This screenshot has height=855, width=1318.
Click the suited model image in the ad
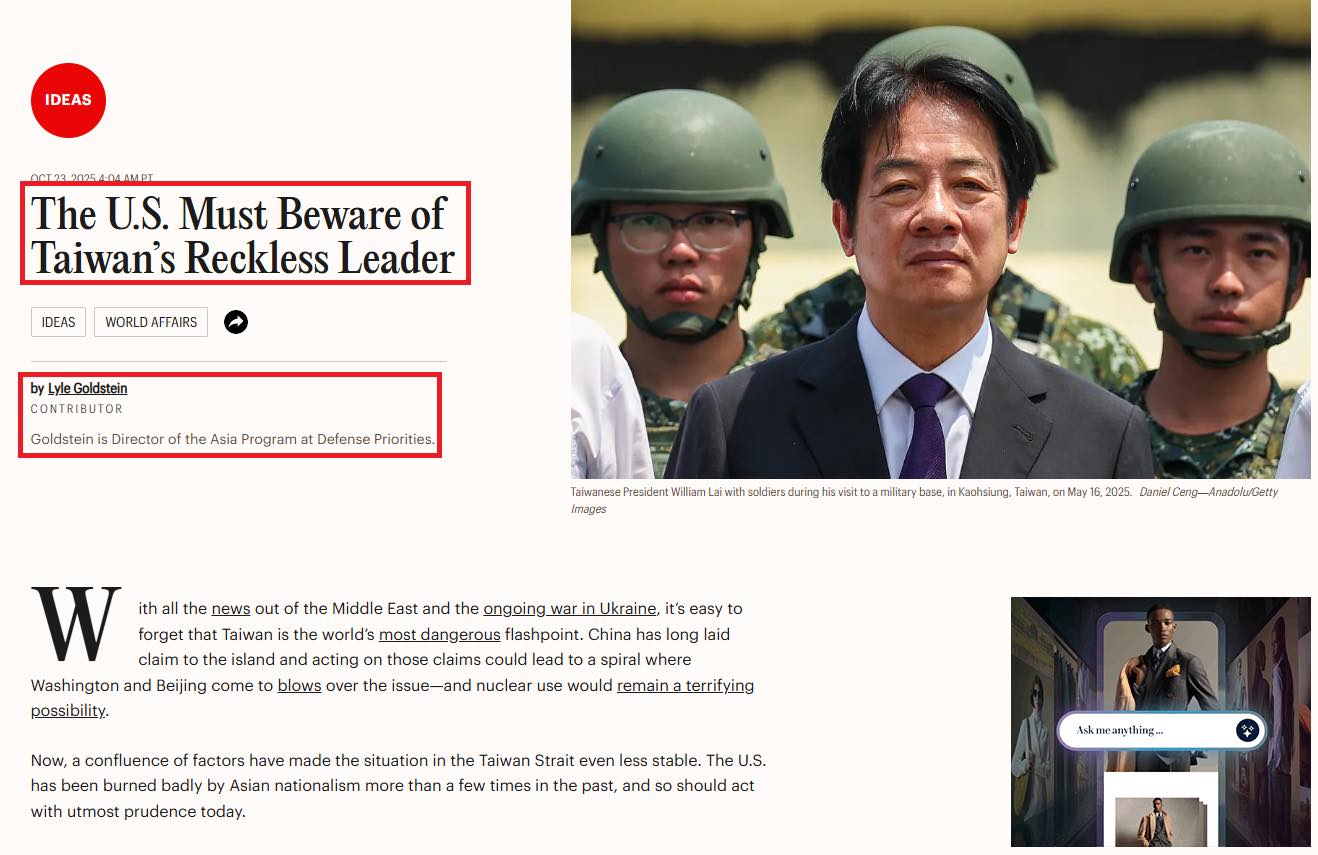point(1160,660)
